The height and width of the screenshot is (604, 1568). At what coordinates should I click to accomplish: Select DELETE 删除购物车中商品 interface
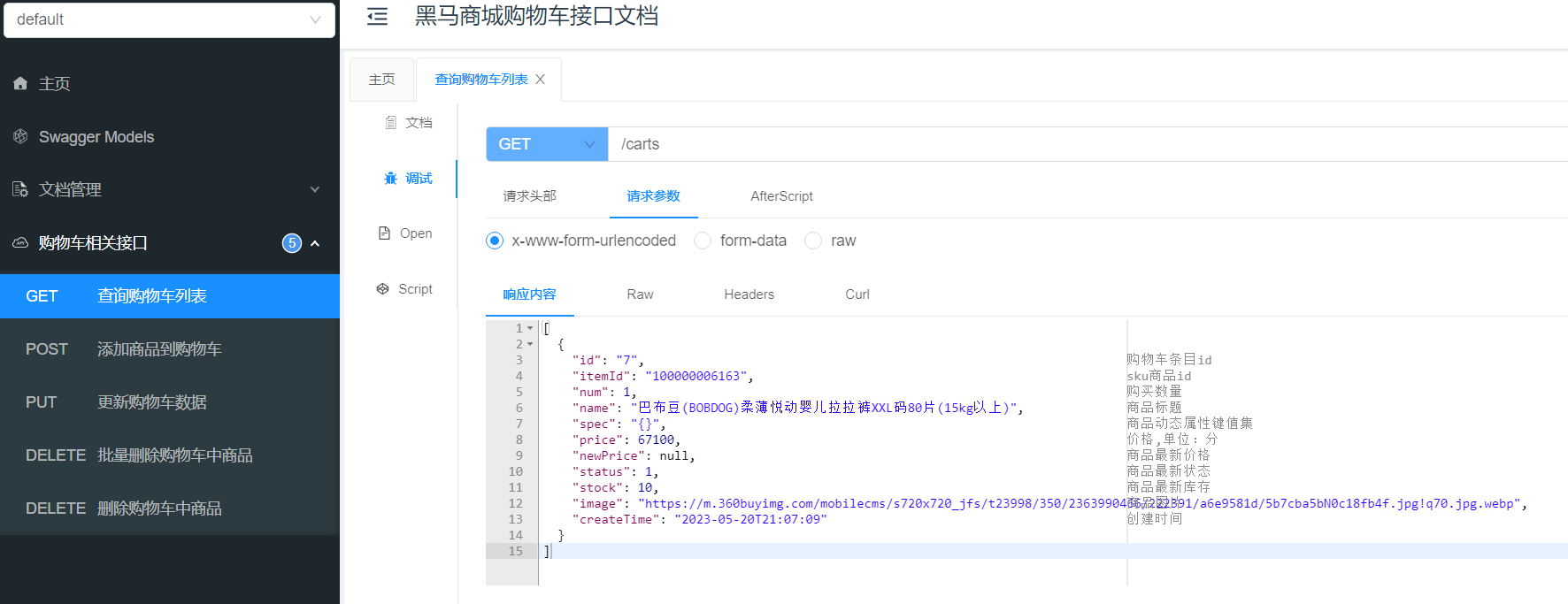coord(170,508)
